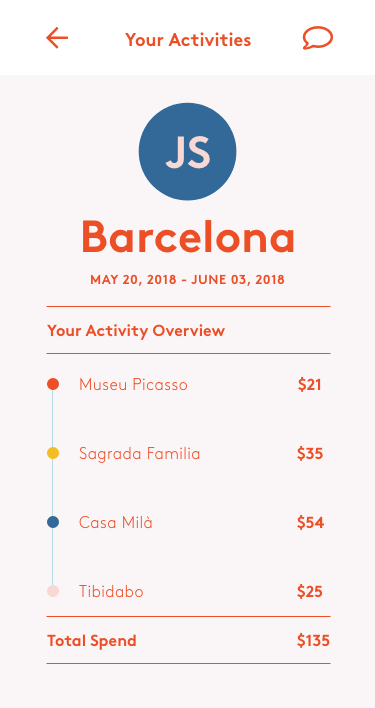The image size is (375, 708).
Task: Click the $35 Sagrada Familia price
Action: [310, 453]
